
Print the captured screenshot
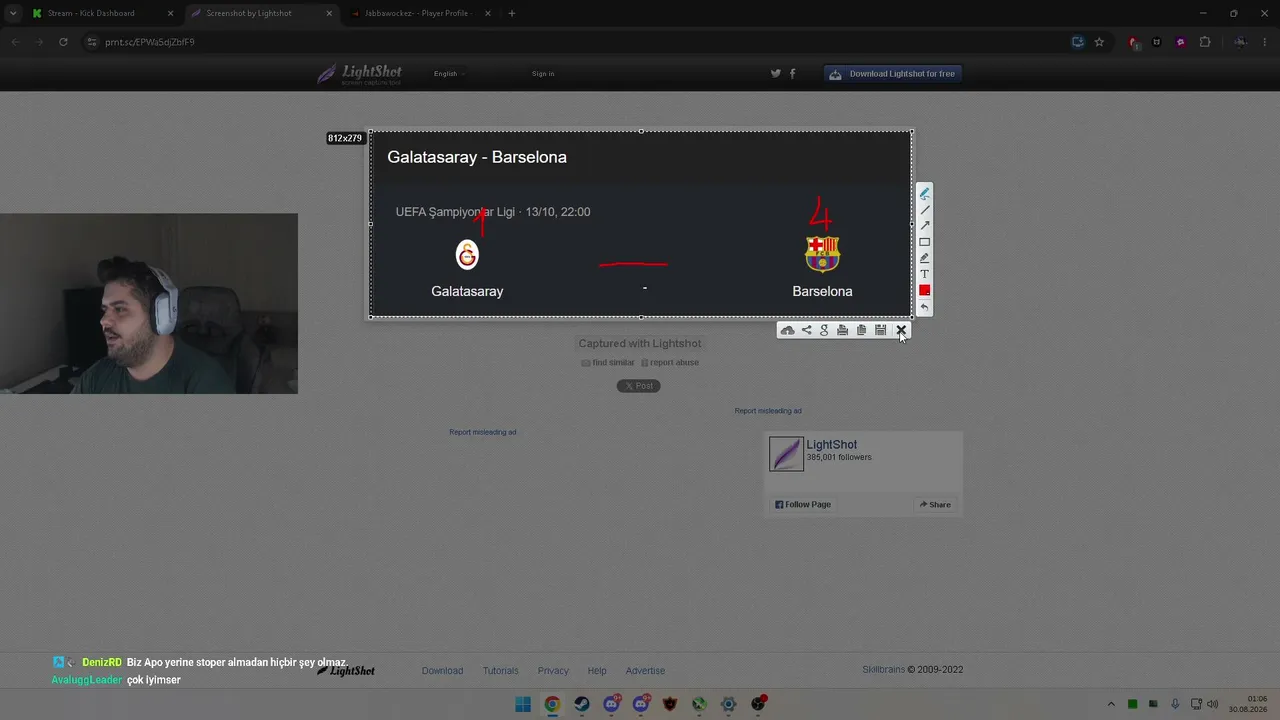tap(842, 330)
